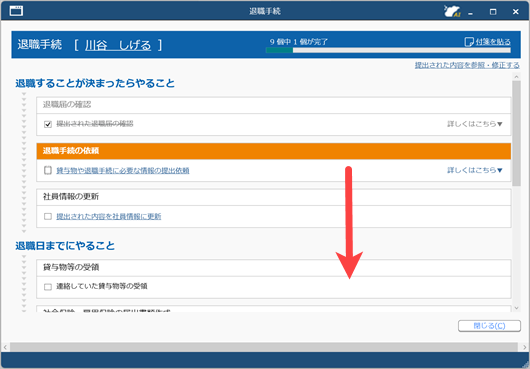Click the vertical scrollbar thumb
Viewport: 530px width, 369px height.
pos(516,133)
